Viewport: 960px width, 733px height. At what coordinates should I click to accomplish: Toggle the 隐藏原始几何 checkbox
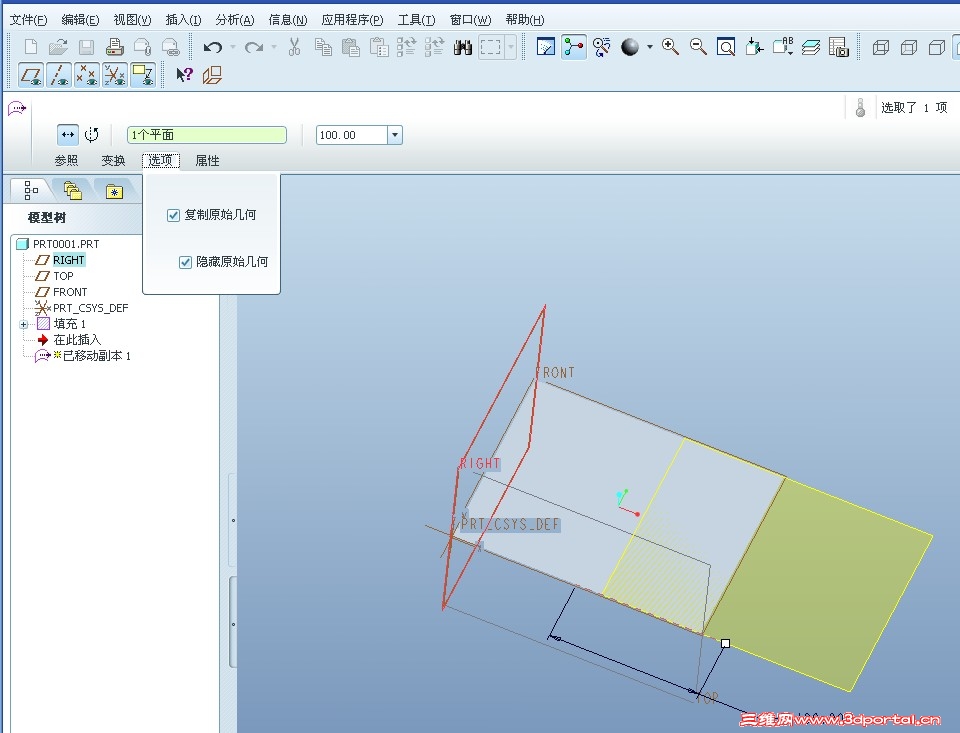pyautogui.click(x=185, y=262)
